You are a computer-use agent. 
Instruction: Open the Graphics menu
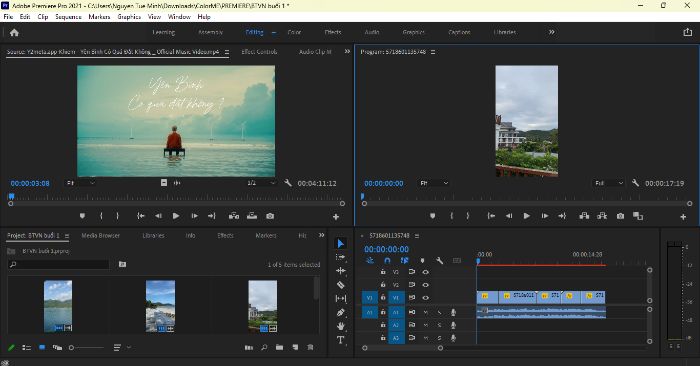129,17
